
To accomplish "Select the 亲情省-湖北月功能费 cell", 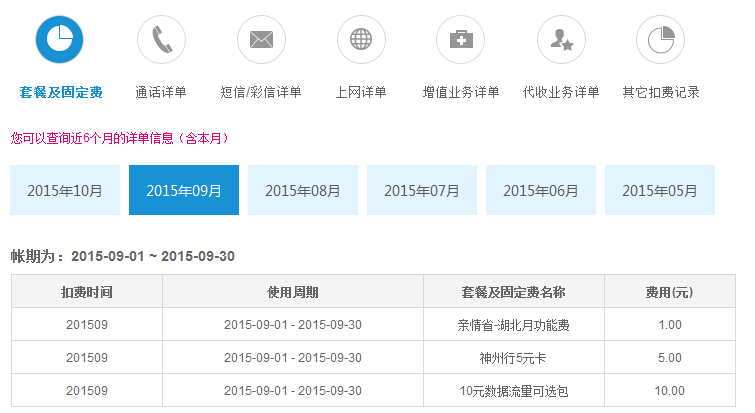I will tap(514, 325).
